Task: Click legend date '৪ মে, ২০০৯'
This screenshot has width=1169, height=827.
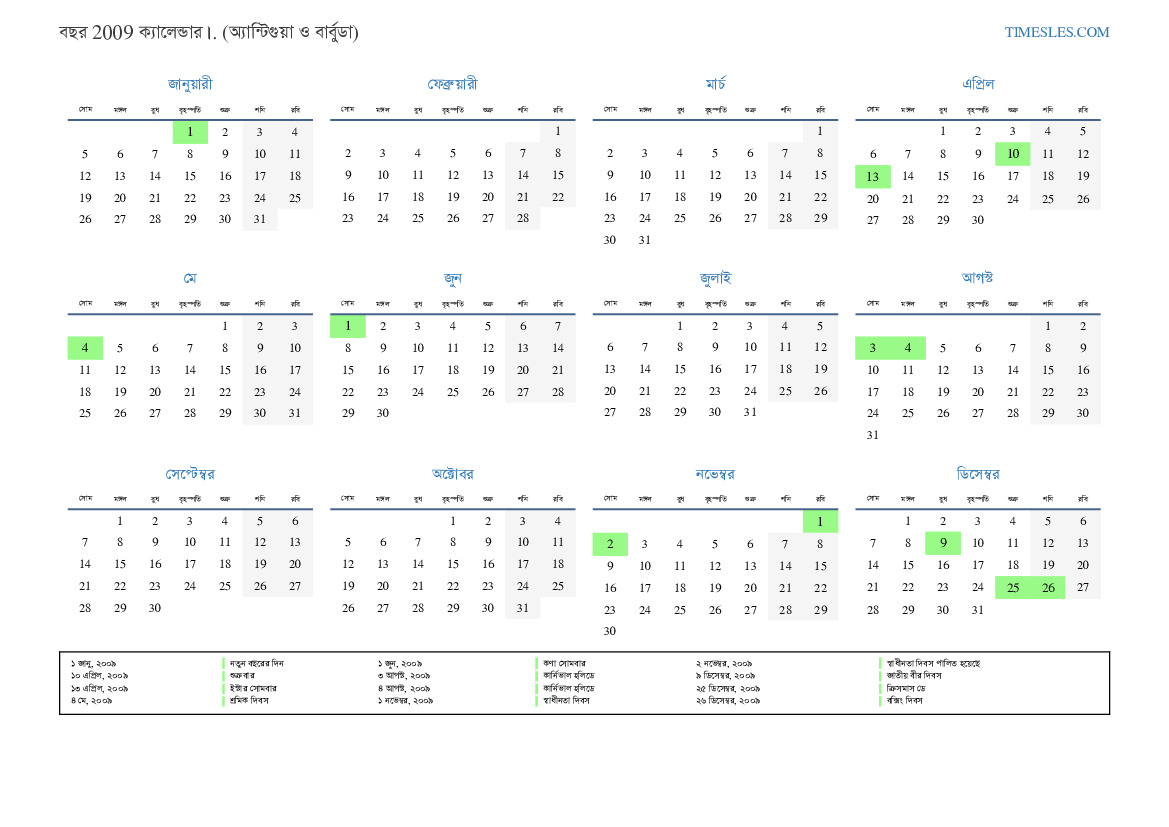Action: 91,700
